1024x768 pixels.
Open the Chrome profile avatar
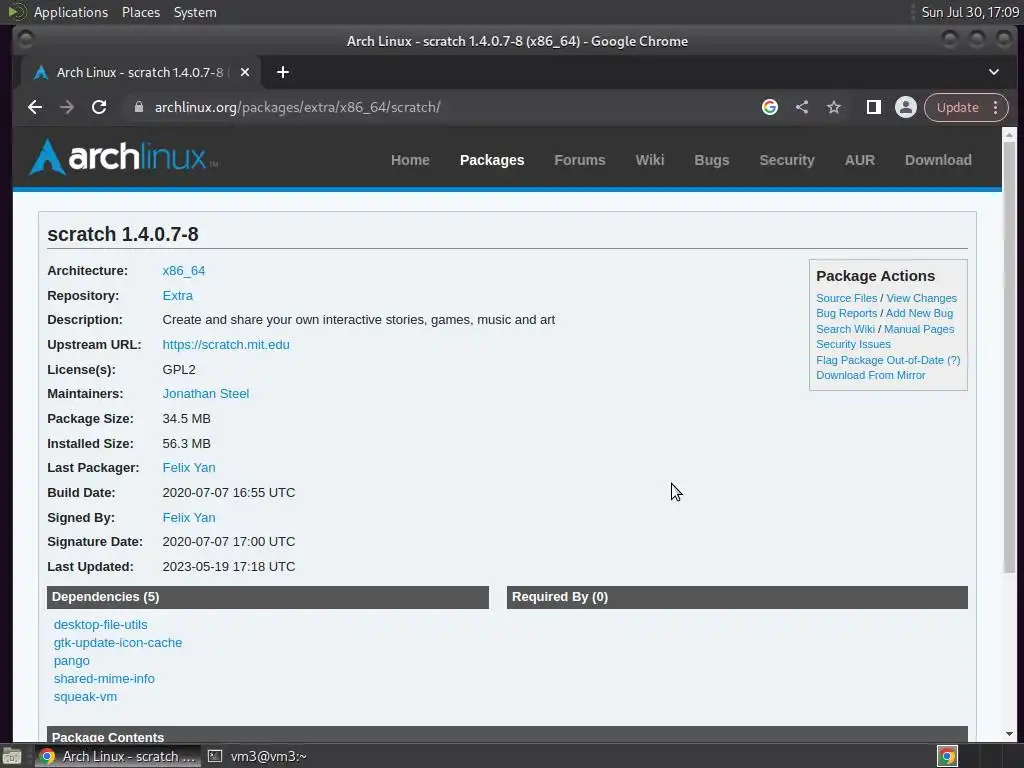[x=906, y=107]
